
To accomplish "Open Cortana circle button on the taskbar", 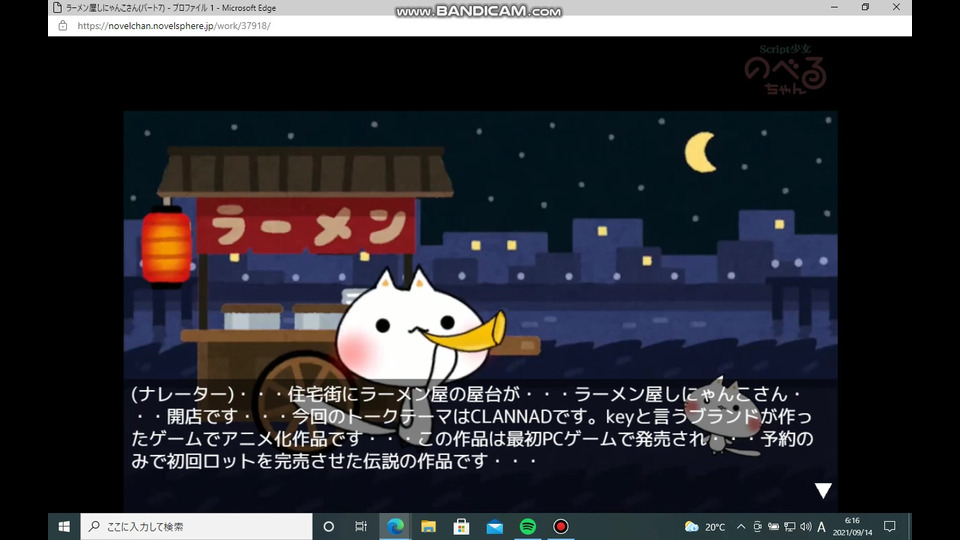I will coord(329,527).
